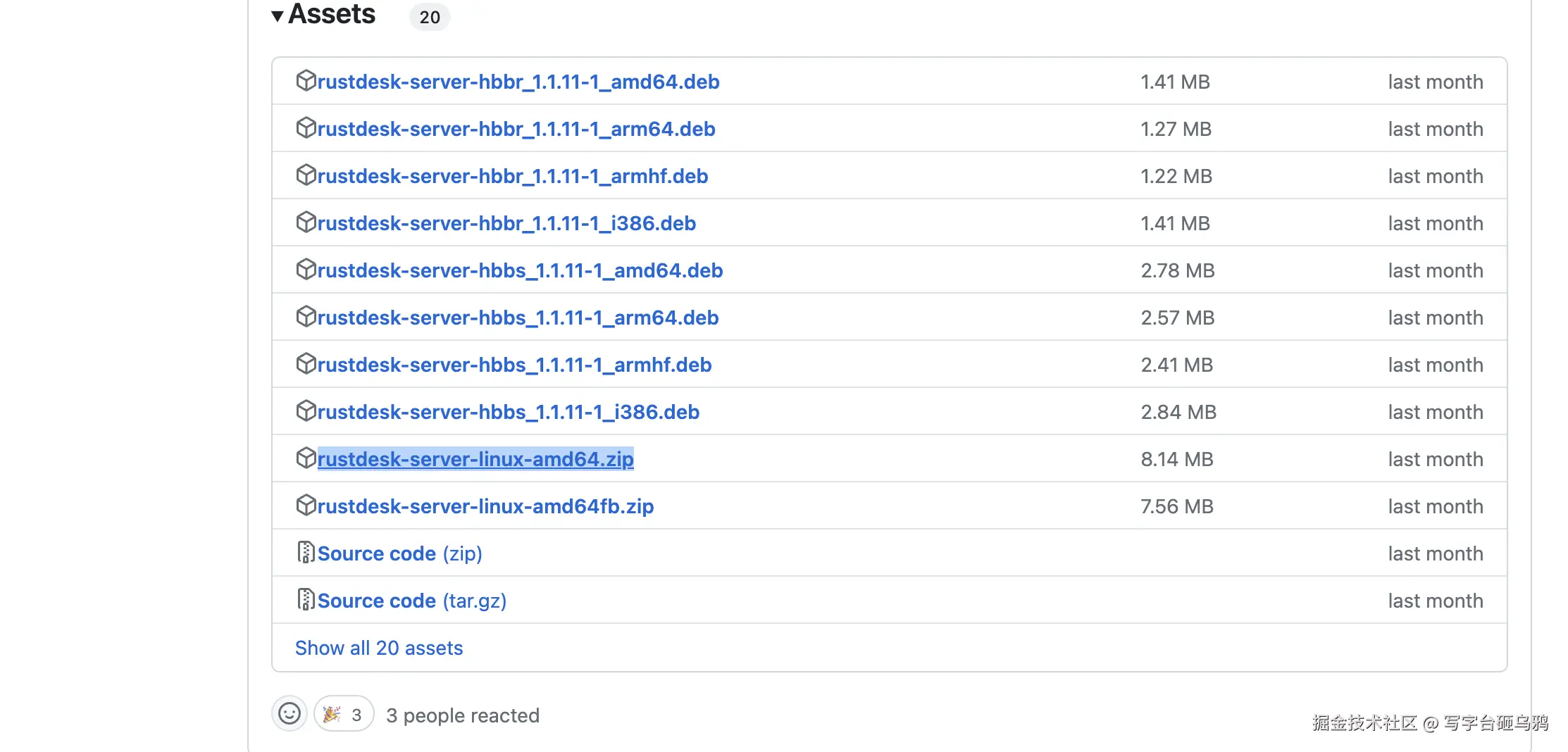Click the 2.57 MB file size
The height and width of the screenshot is (752, 1568).
(1178, 318)
